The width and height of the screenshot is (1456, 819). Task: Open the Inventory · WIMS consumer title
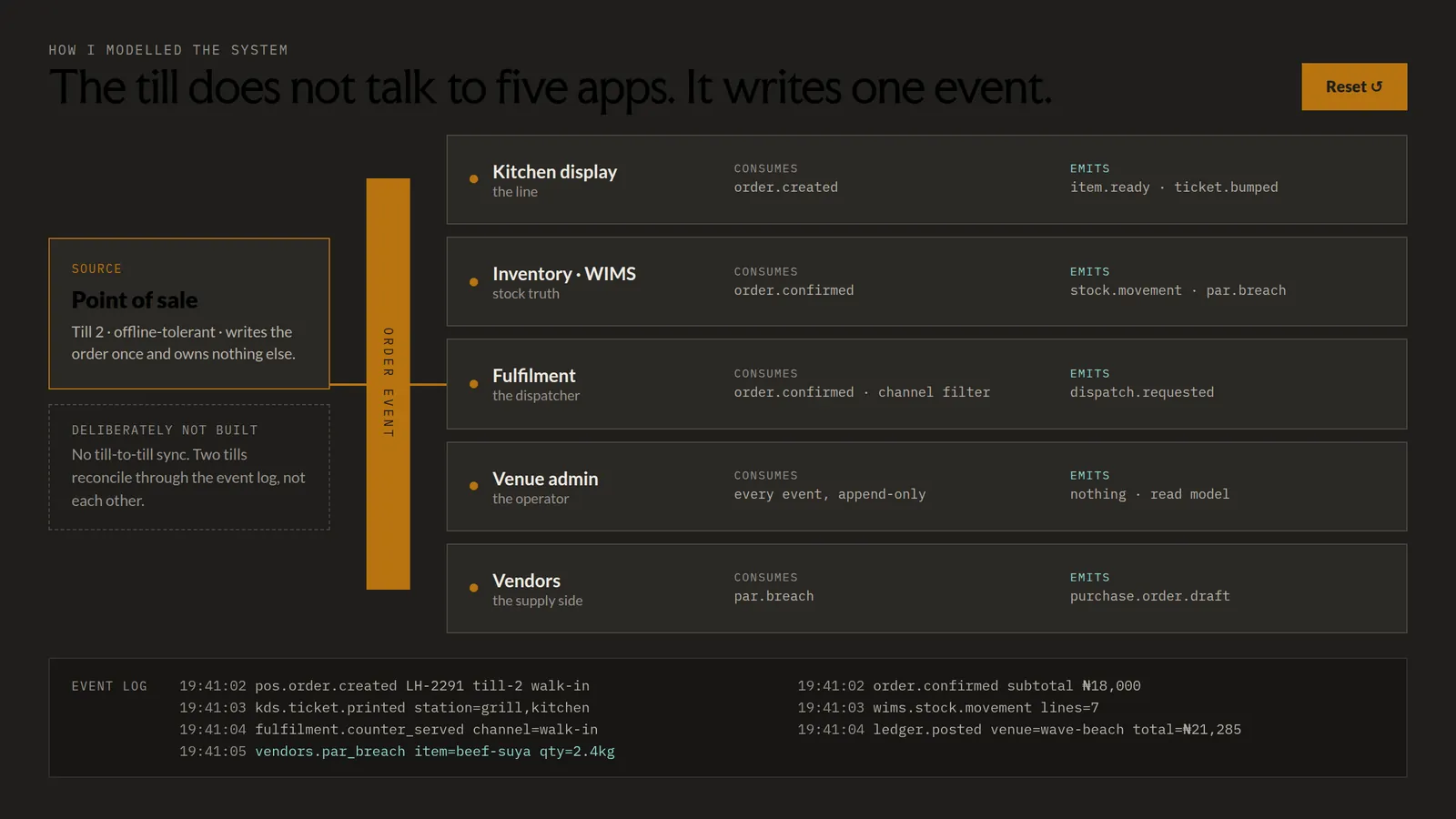coord(564,274)
